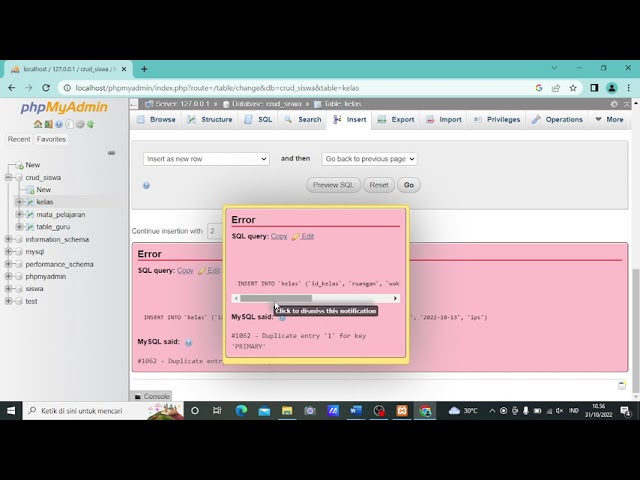Image resolution: width=640 pixels, height=480 pixels.
Task: Open phpMyAdmin documentation icon
Action: [59, 124]
